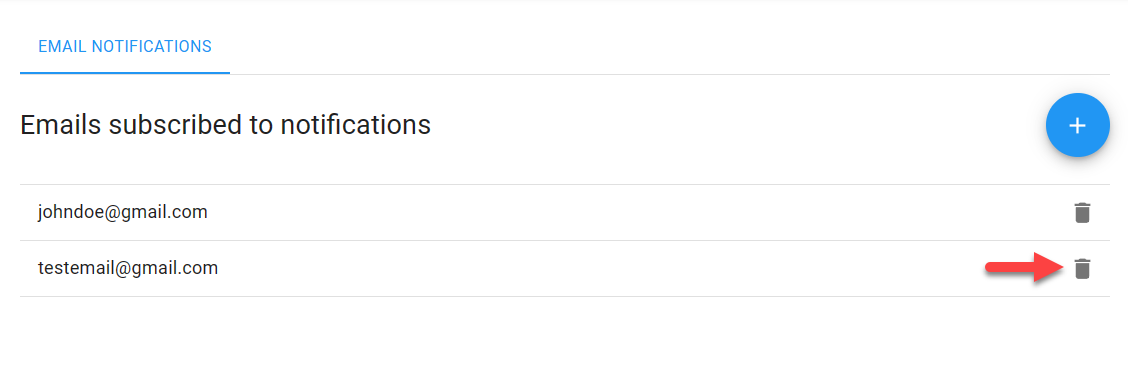The width and height of the screenshot is (1128, 388).
Task: Switch to the blue underlined notifications tab
Action: click(125, 47)
